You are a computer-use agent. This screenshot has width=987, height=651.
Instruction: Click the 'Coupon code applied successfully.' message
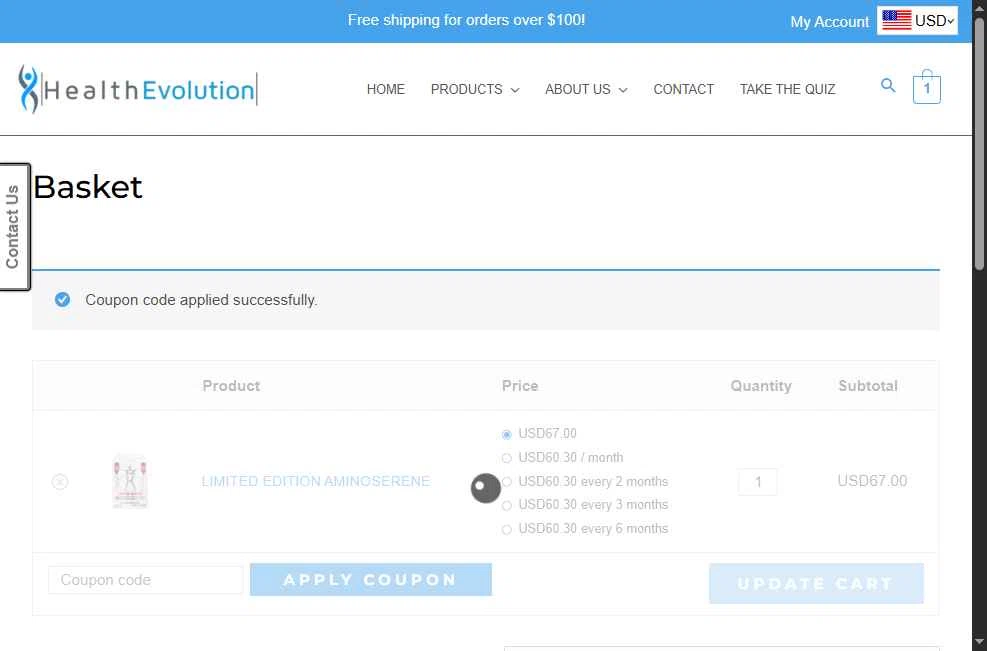(x=201, y=300)
